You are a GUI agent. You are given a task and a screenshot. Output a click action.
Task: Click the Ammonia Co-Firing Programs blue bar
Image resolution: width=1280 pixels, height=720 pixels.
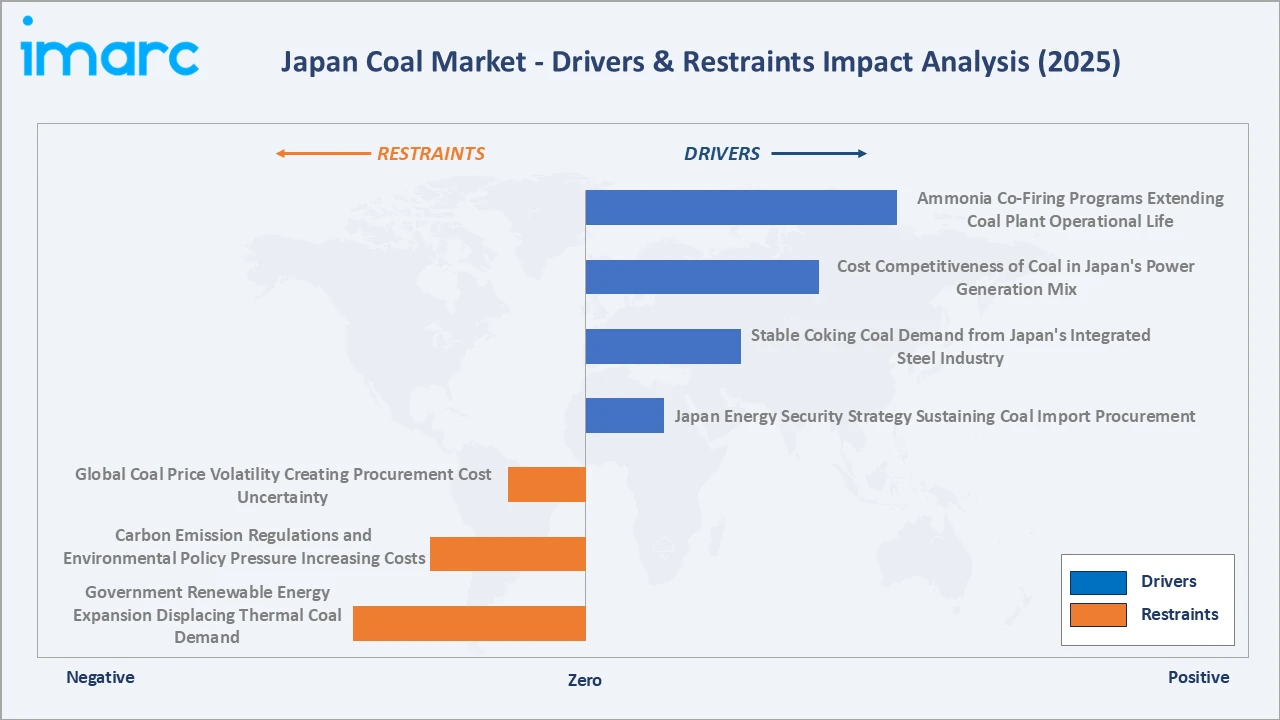[x=741, y=207]
